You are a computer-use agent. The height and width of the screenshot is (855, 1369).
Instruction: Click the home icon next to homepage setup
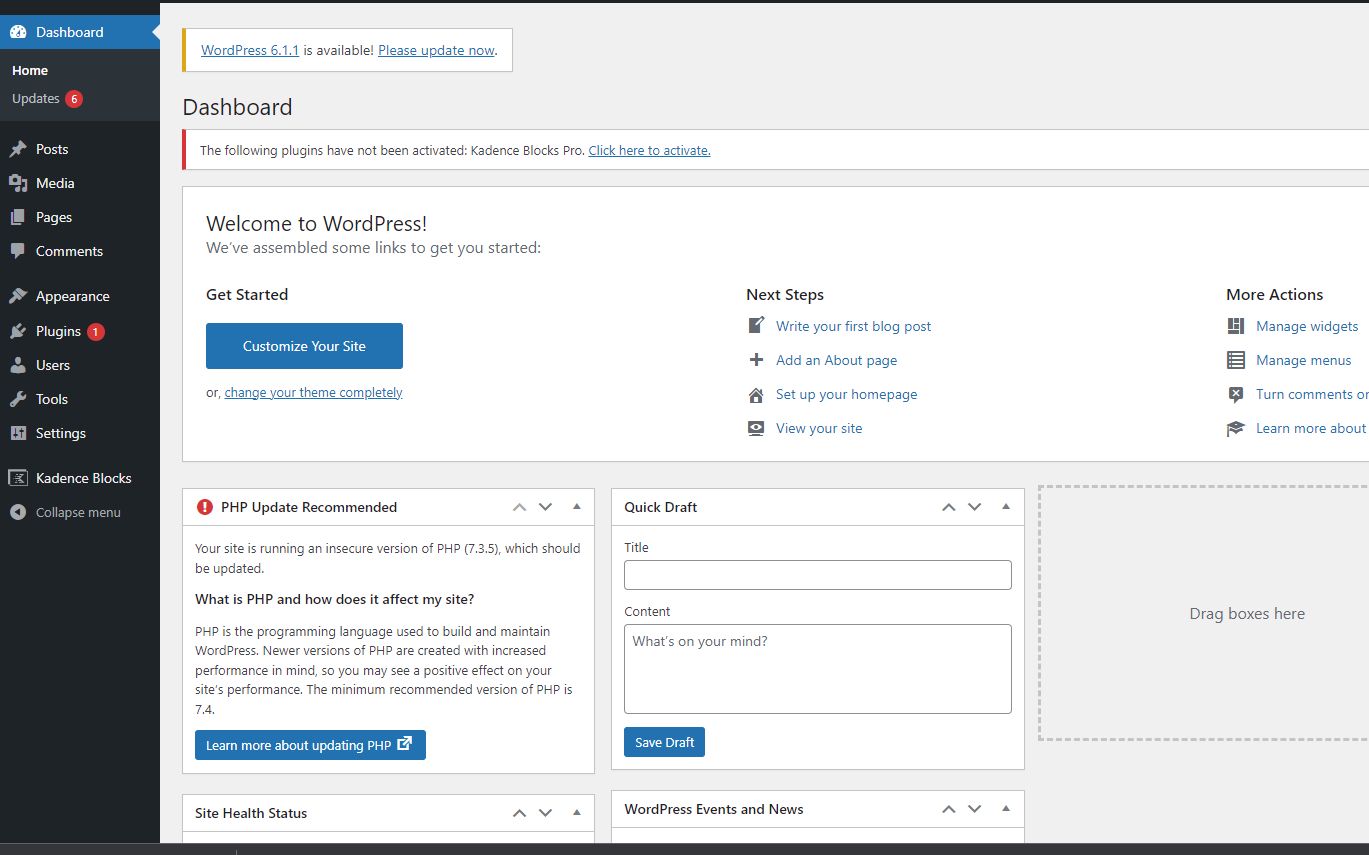pyautogui.click(x=755, y=394)
